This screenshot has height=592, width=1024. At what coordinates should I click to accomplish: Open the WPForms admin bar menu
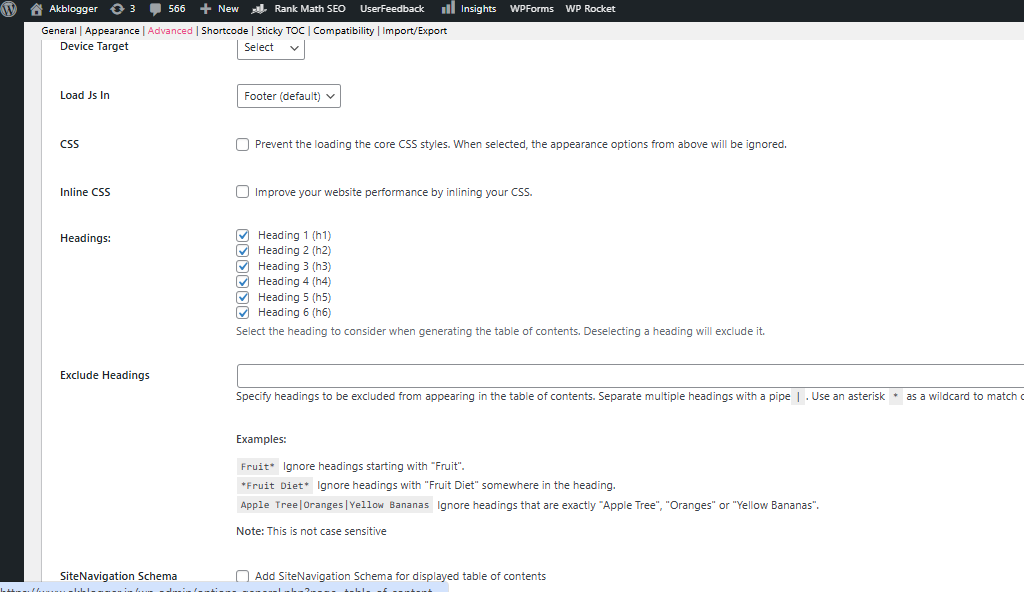(532, 9)
